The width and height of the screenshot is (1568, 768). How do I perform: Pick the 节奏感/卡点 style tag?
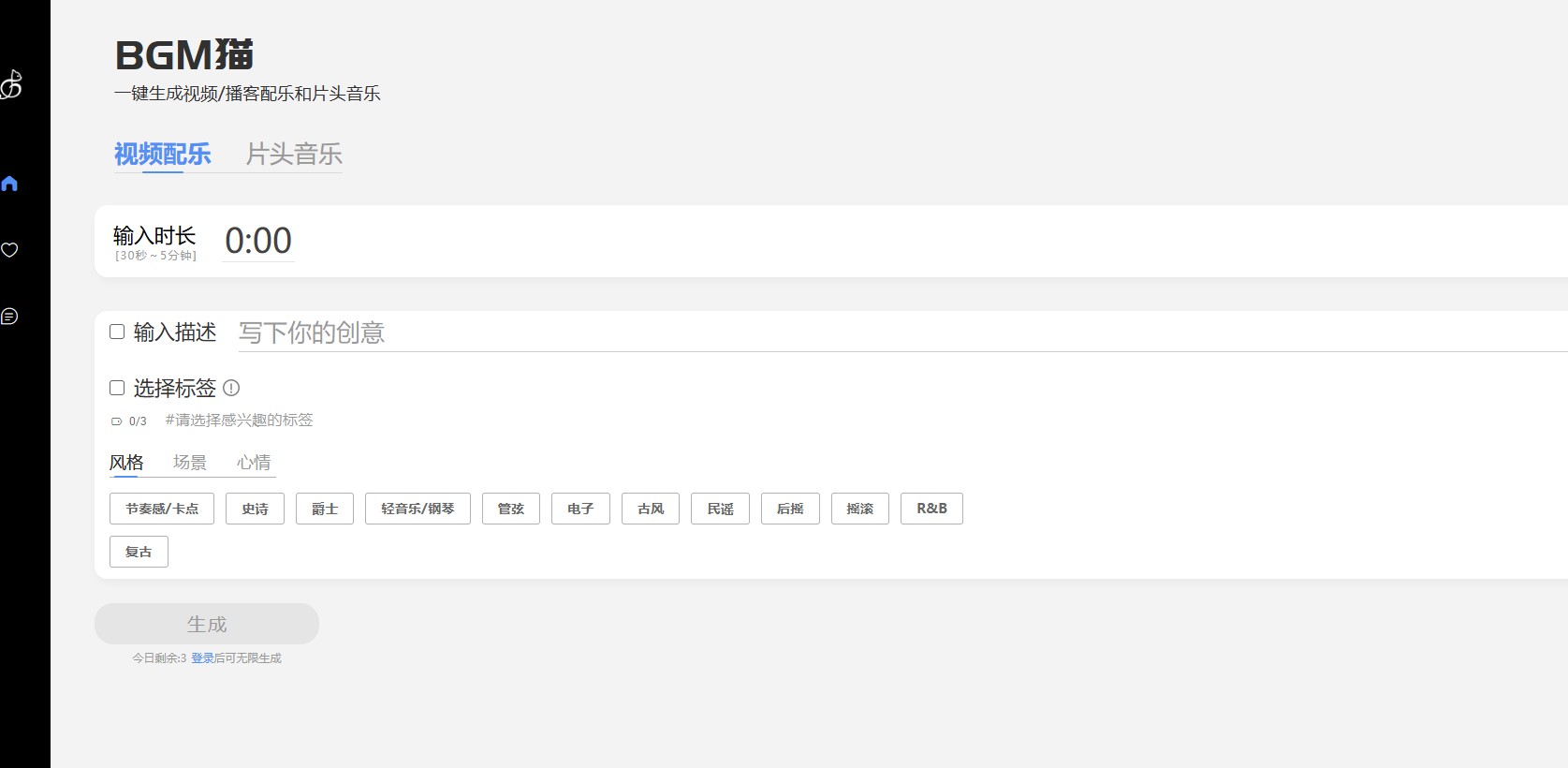tap(162, 509)
